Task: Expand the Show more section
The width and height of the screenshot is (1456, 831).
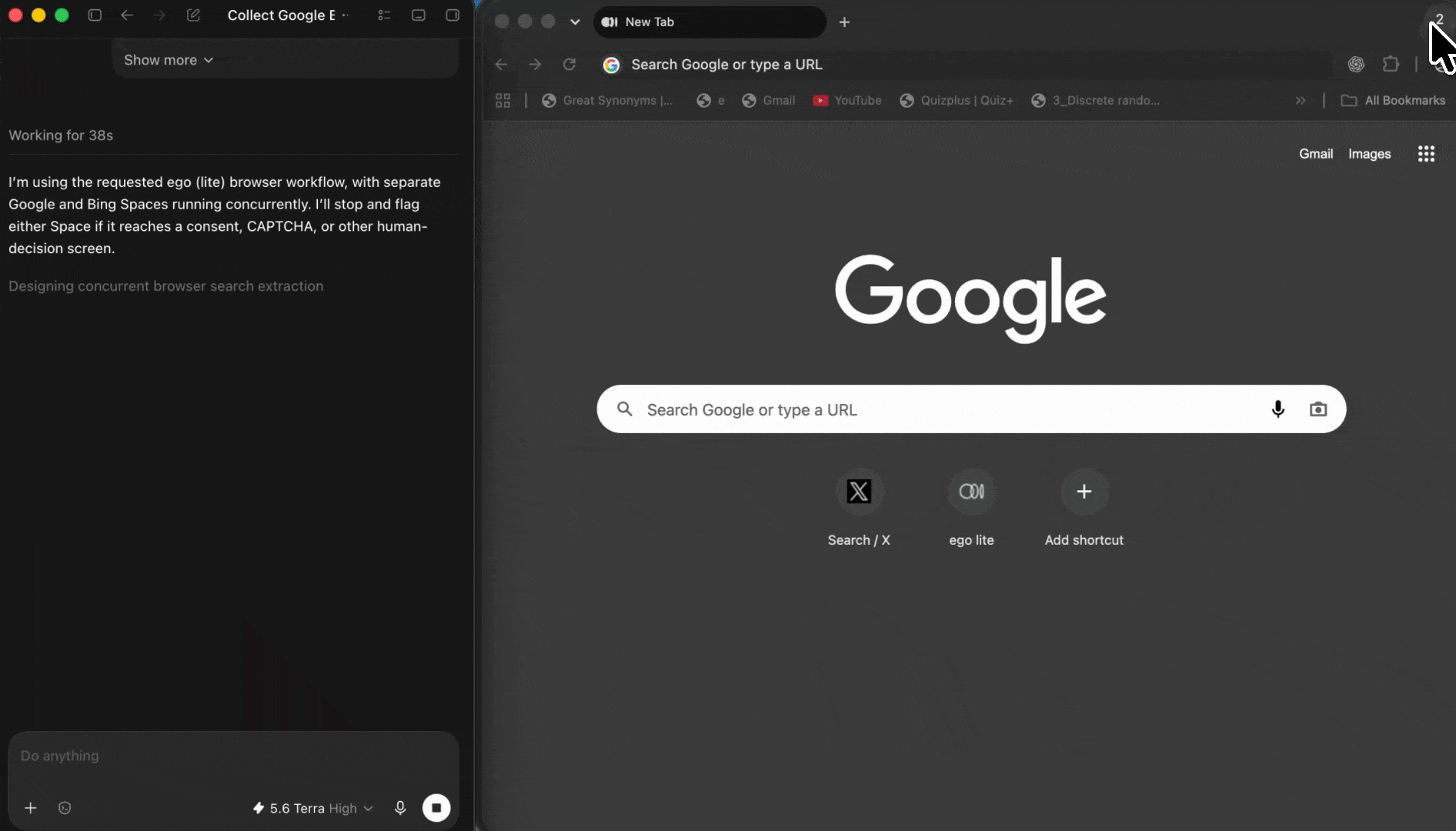Action: pos(169,60)
